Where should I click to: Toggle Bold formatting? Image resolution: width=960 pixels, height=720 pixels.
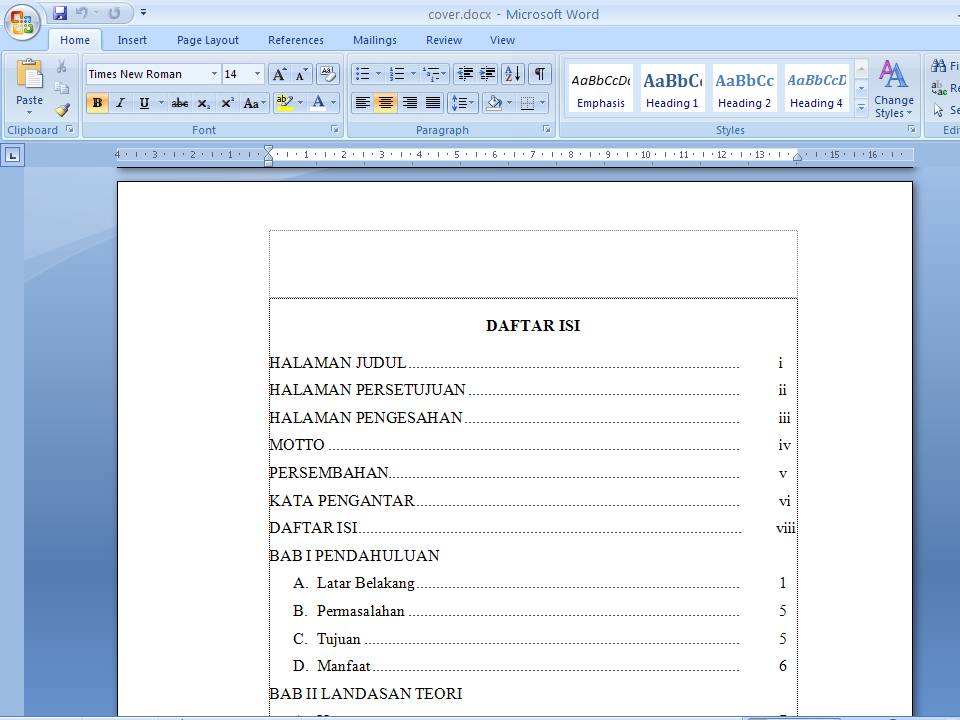[97, 103]
